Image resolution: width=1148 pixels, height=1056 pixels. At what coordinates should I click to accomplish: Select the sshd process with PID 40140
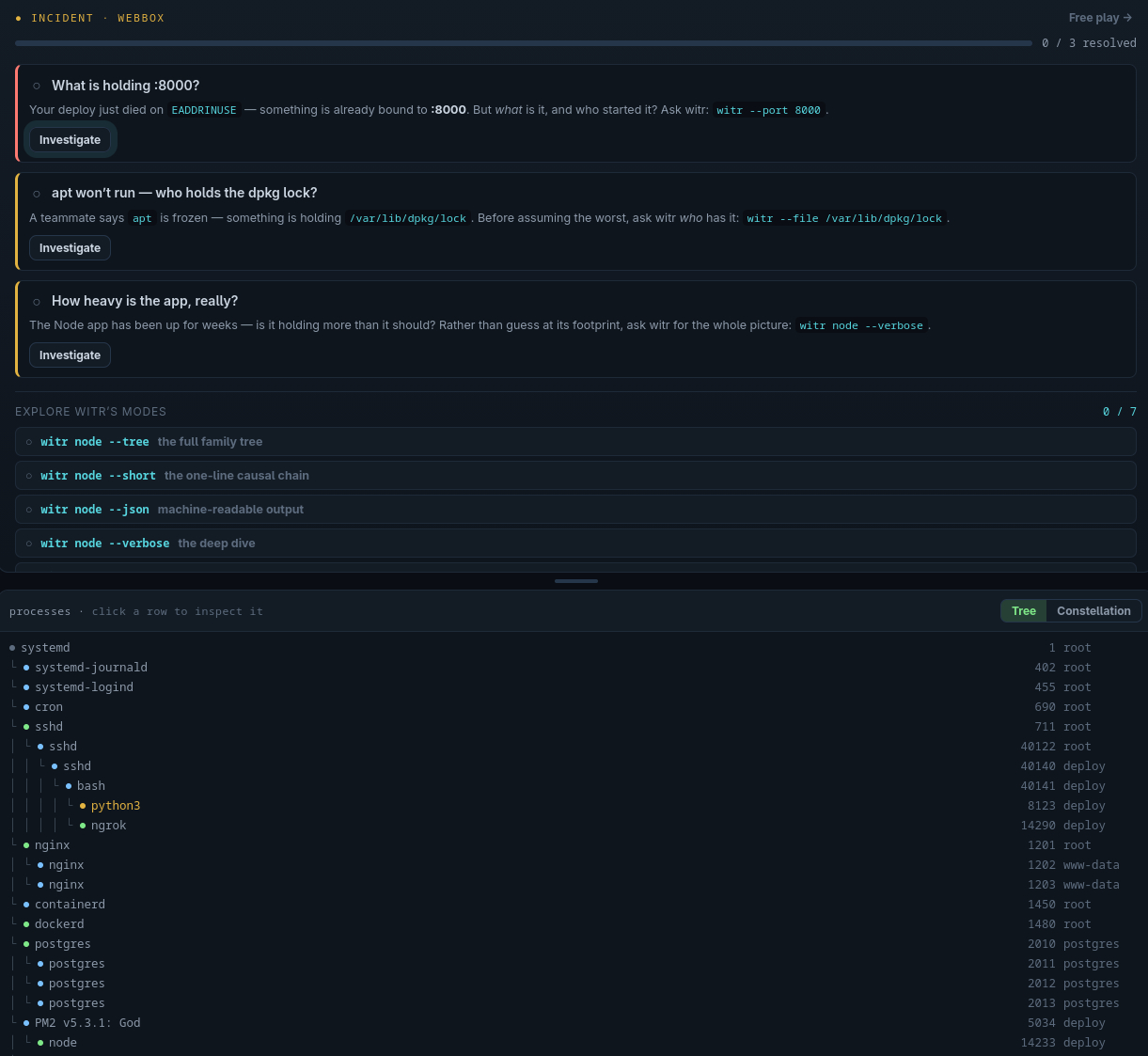coord(574,766)
